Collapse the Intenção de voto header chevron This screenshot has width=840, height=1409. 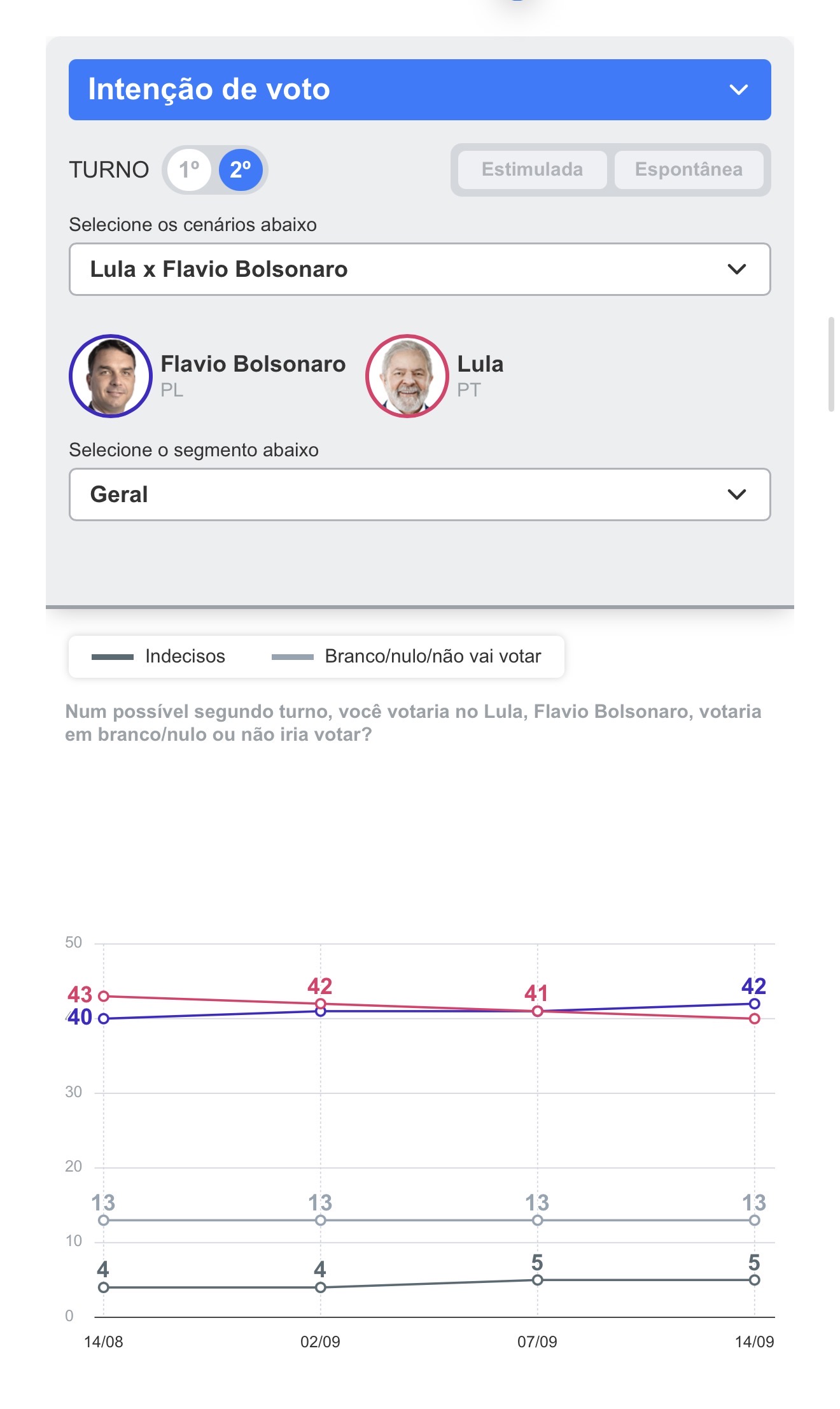[738, 90]
